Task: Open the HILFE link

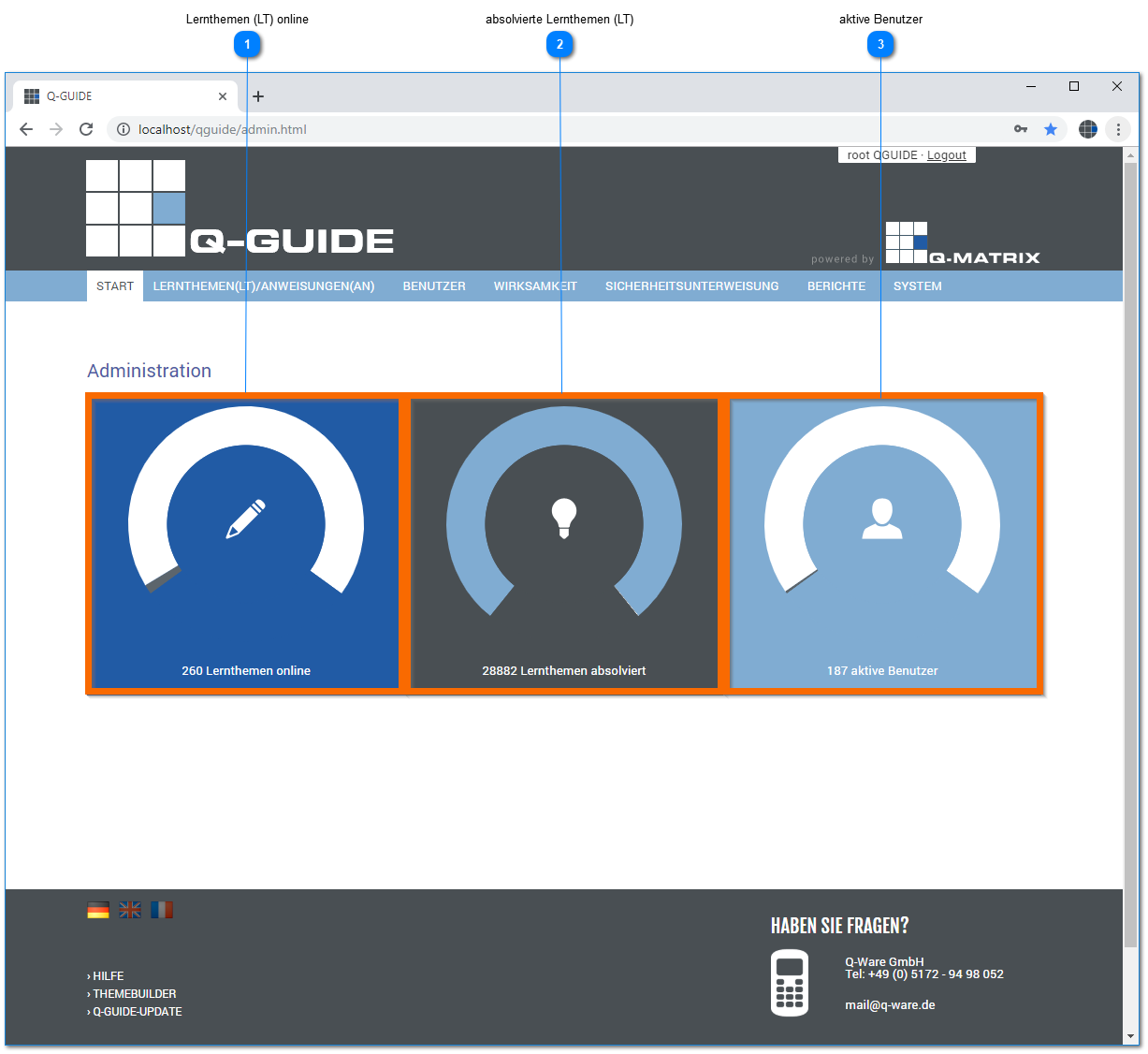Action: coord(106,975)
